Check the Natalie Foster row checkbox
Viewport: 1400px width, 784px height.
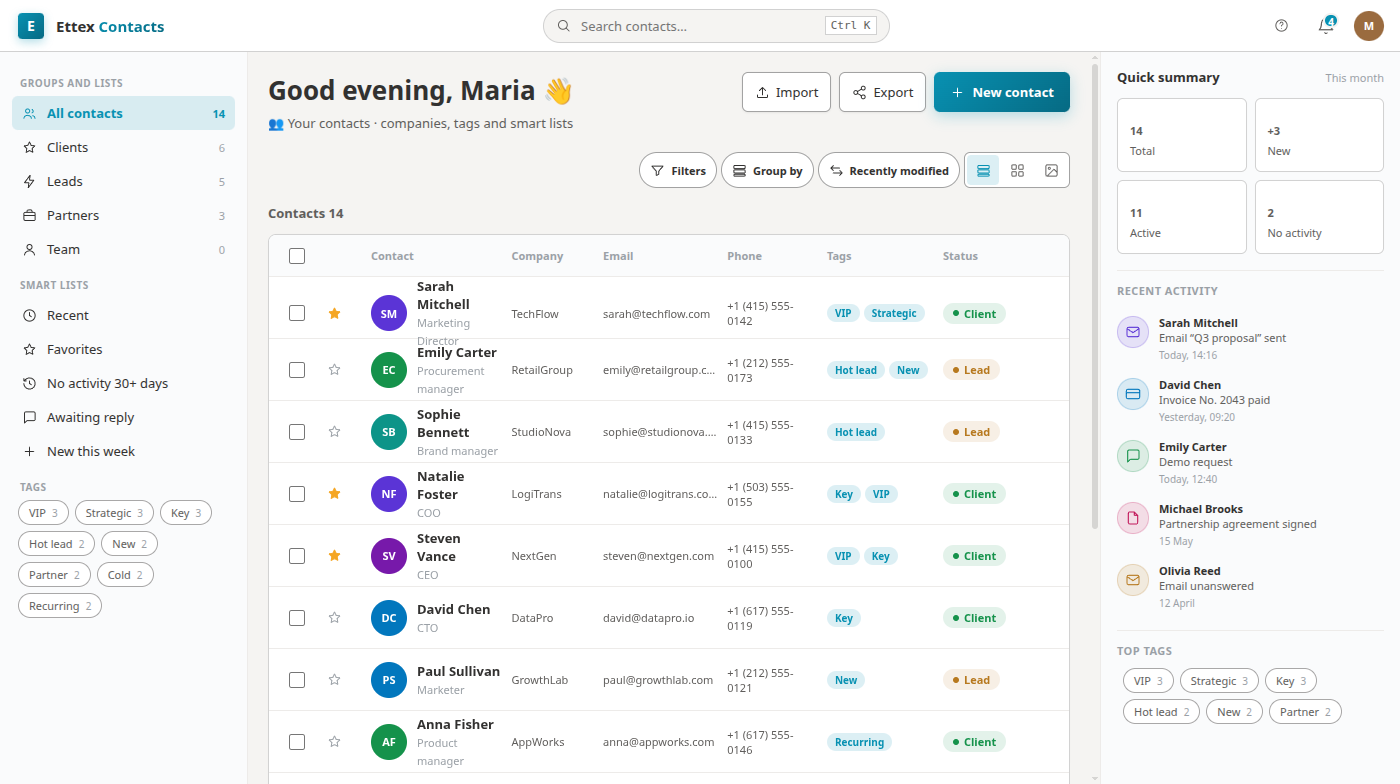click(297, 494)
